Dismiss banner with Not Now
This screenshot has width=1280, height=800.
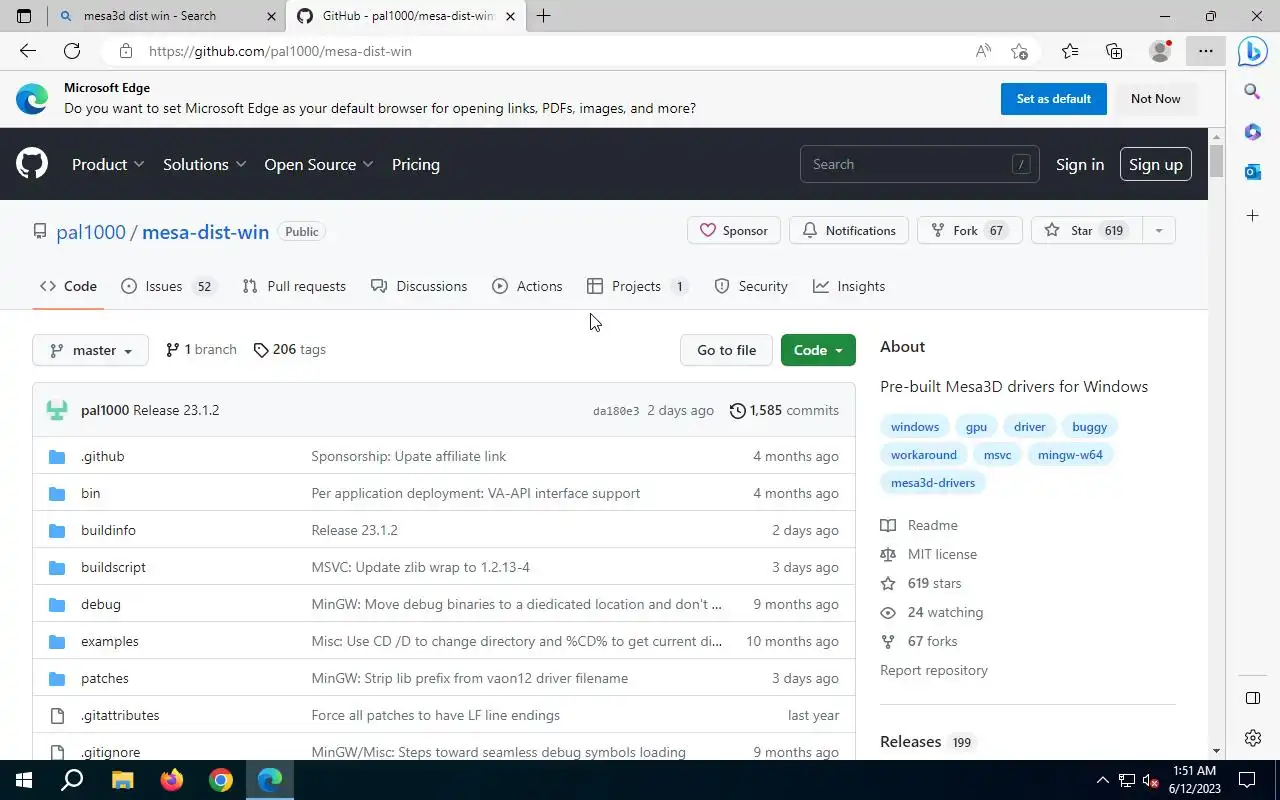pos(1155,99)
